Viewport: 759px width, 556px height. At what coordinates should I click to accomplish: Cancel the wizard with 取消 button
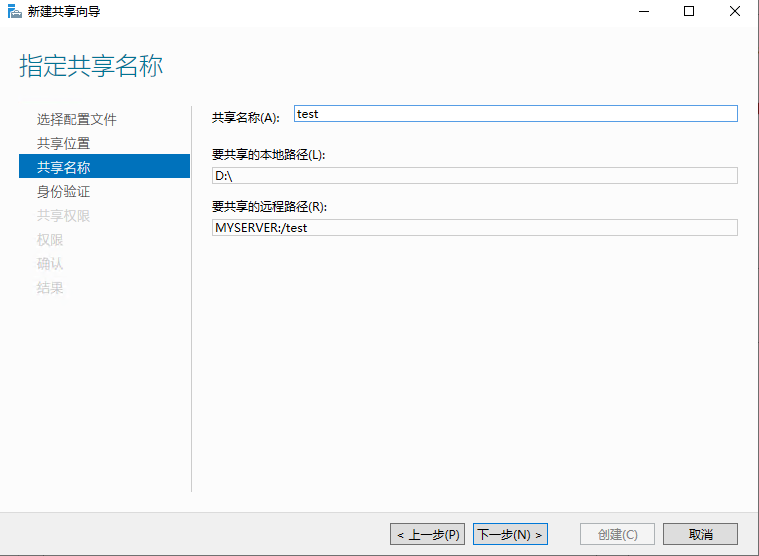point(700,534)
